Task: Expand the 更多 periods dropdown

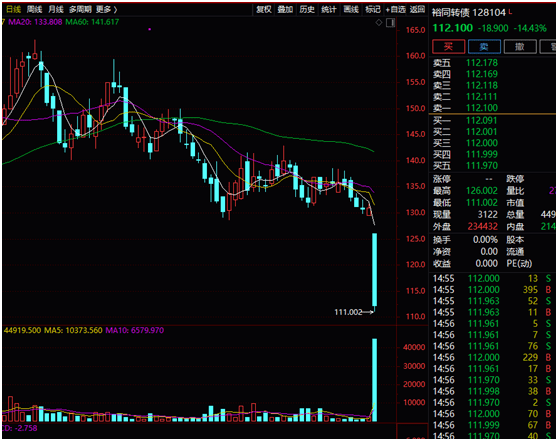Action: click(x=106, y=9)
